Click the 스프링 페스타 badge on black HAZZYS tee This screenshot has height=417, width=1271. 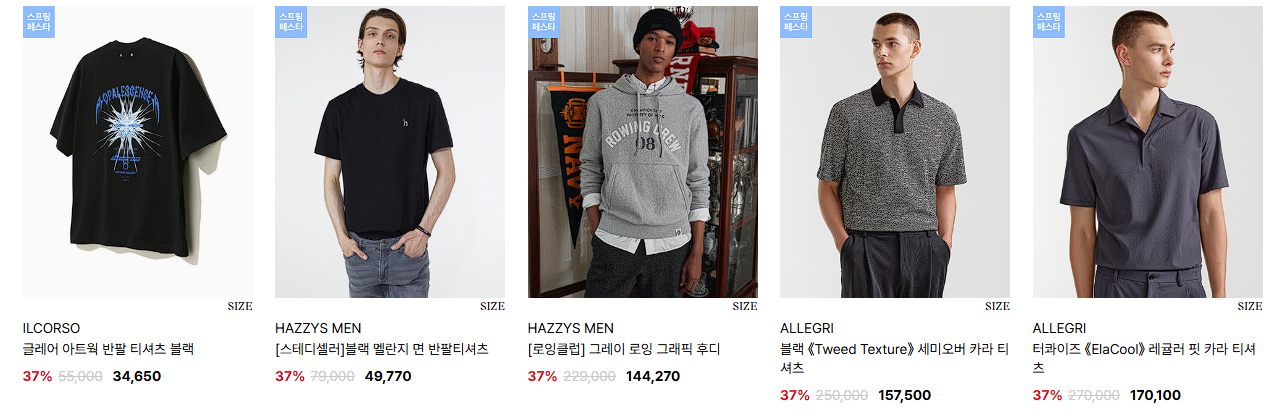292,22
